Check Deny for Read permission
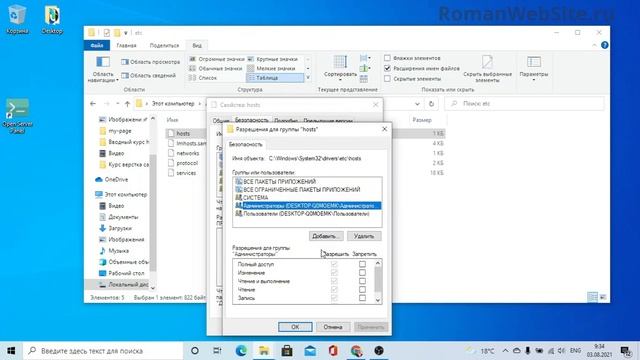 [362, 289]
